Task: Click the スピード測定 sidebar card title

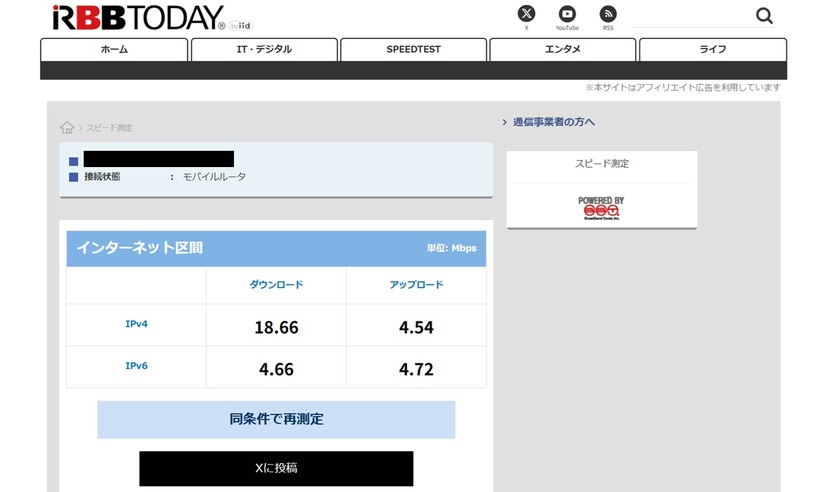Action: 602,164
